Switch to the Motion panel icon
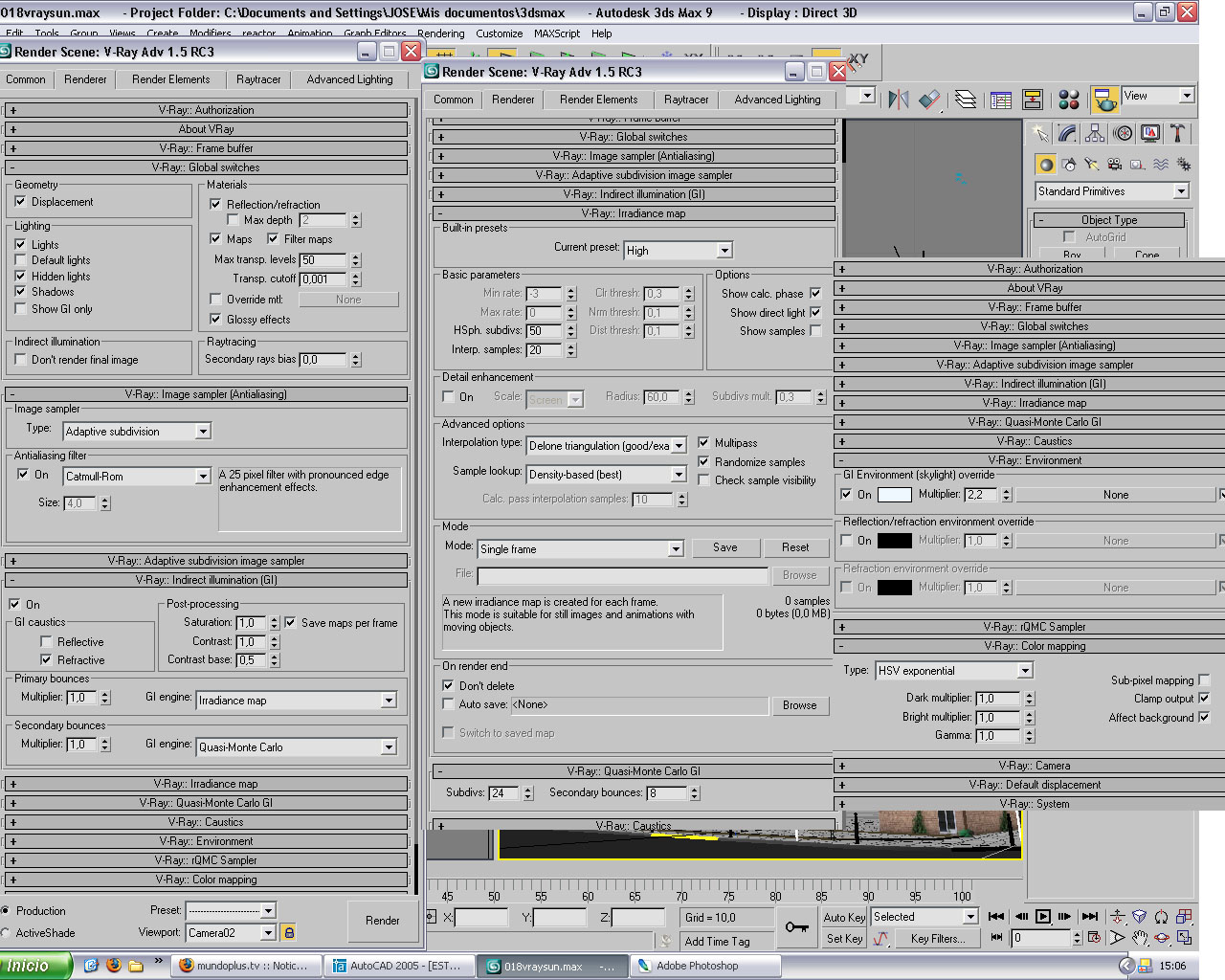Image resolution: width=1225 pixels, height=980 pixels. tap(1124, 133)
